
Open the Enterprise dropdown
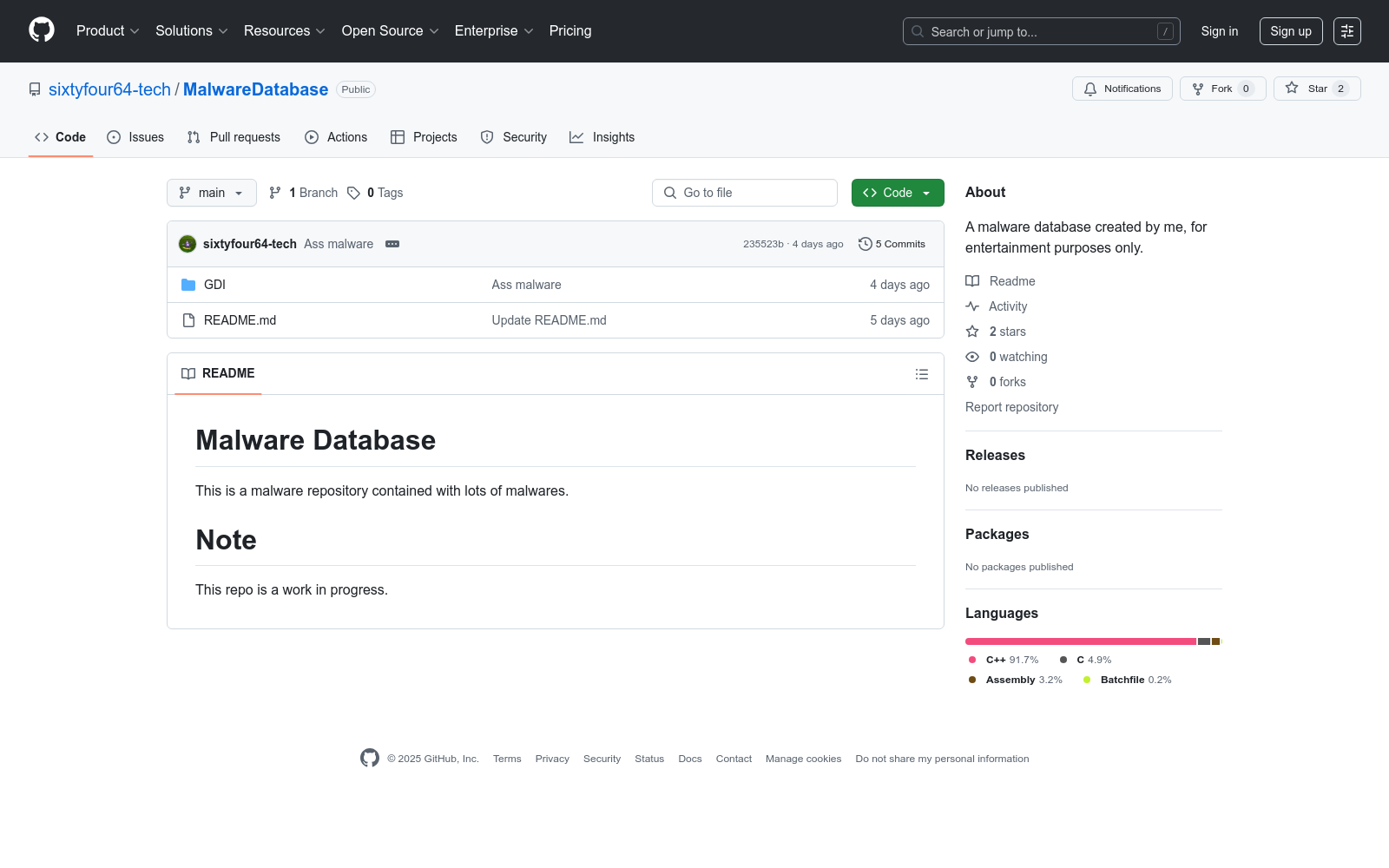[x=494, y=31]
